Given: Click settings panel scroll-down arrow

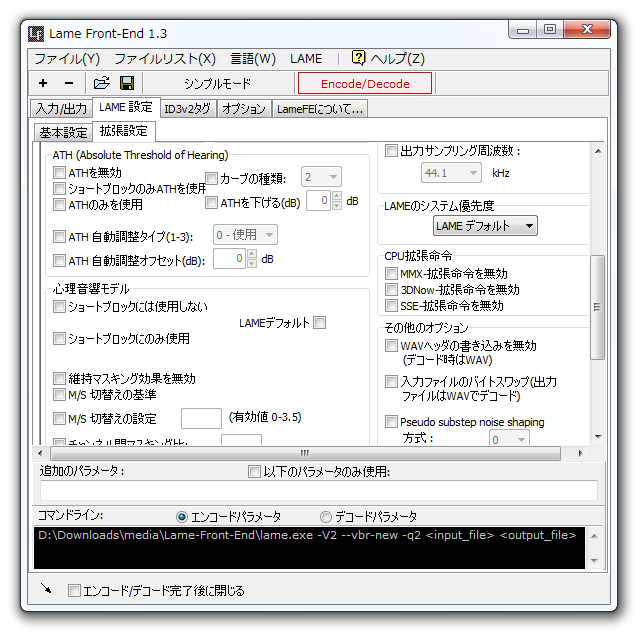Looking at the screenshot, I should (598, 437).
